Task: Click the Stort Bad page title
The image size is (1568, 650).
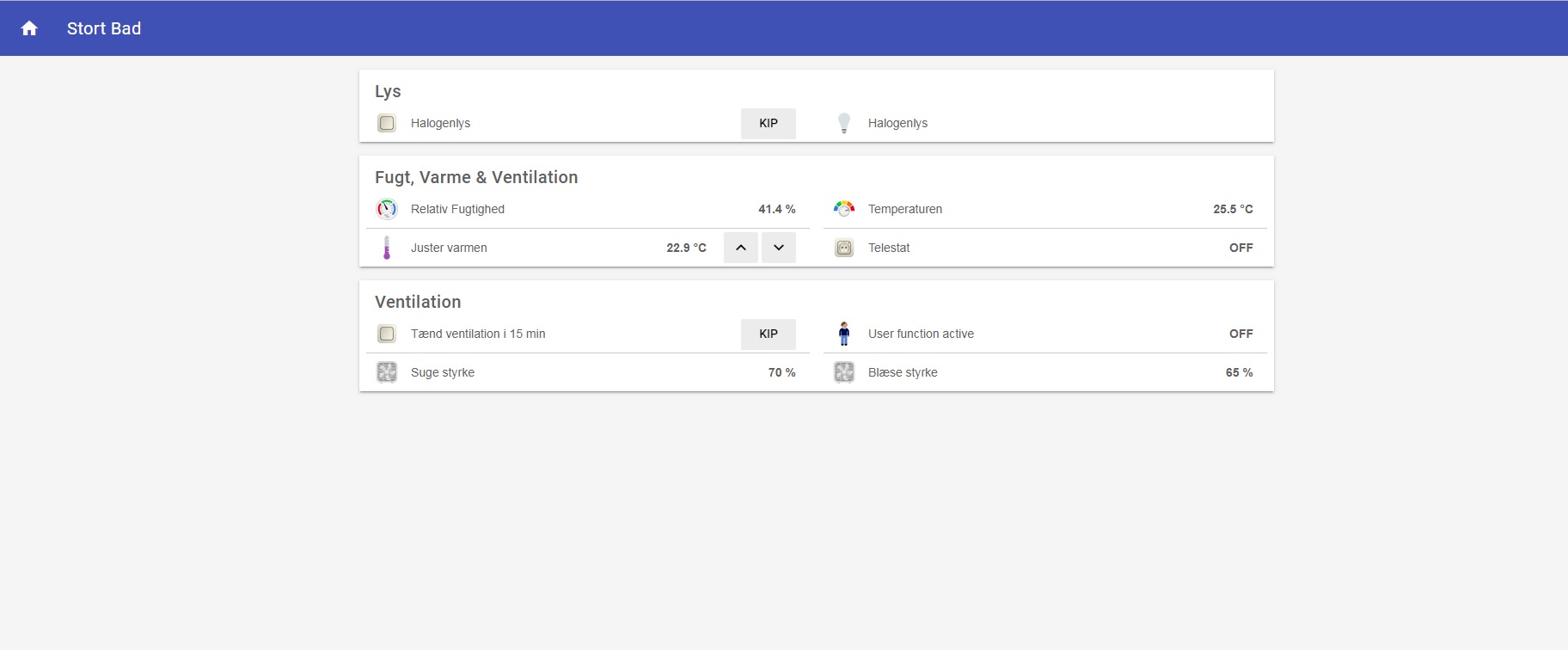Action: [x=104, y=28]
